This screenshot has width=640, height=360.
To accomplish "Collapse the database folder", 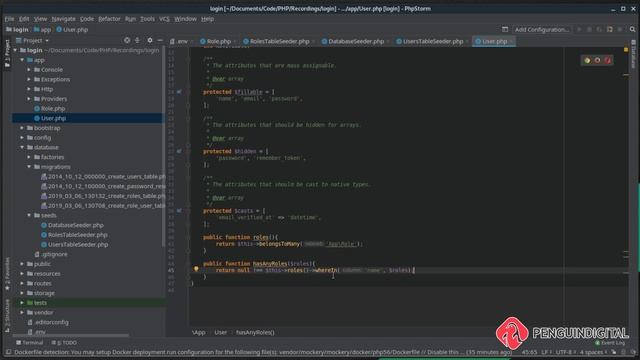I will coord(22,147).
